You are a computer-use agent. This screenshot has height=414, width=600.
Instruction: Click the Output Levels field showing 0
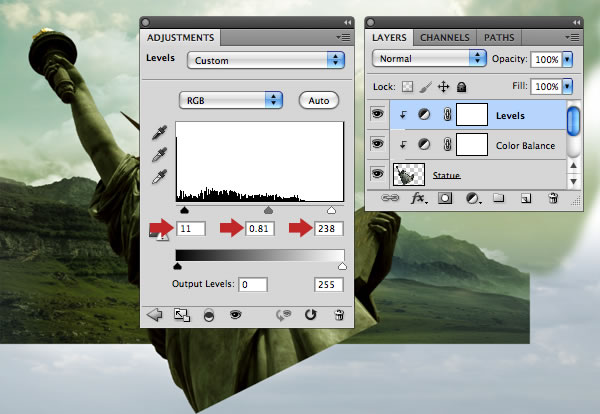pyautogui.click(x=253, y=284)
